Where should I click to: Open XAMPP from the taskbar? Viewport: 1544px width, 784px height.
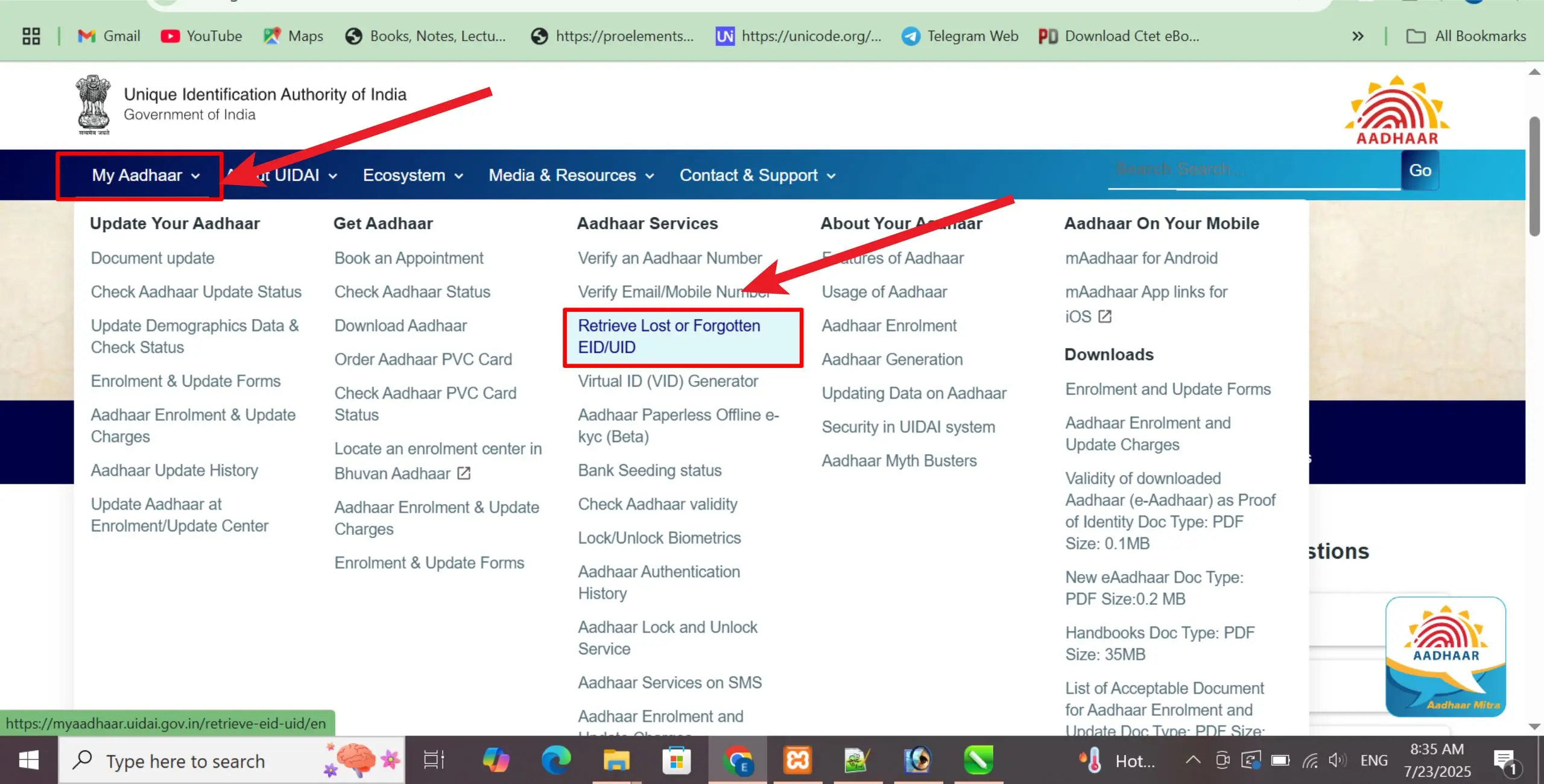tap(797, 760)
